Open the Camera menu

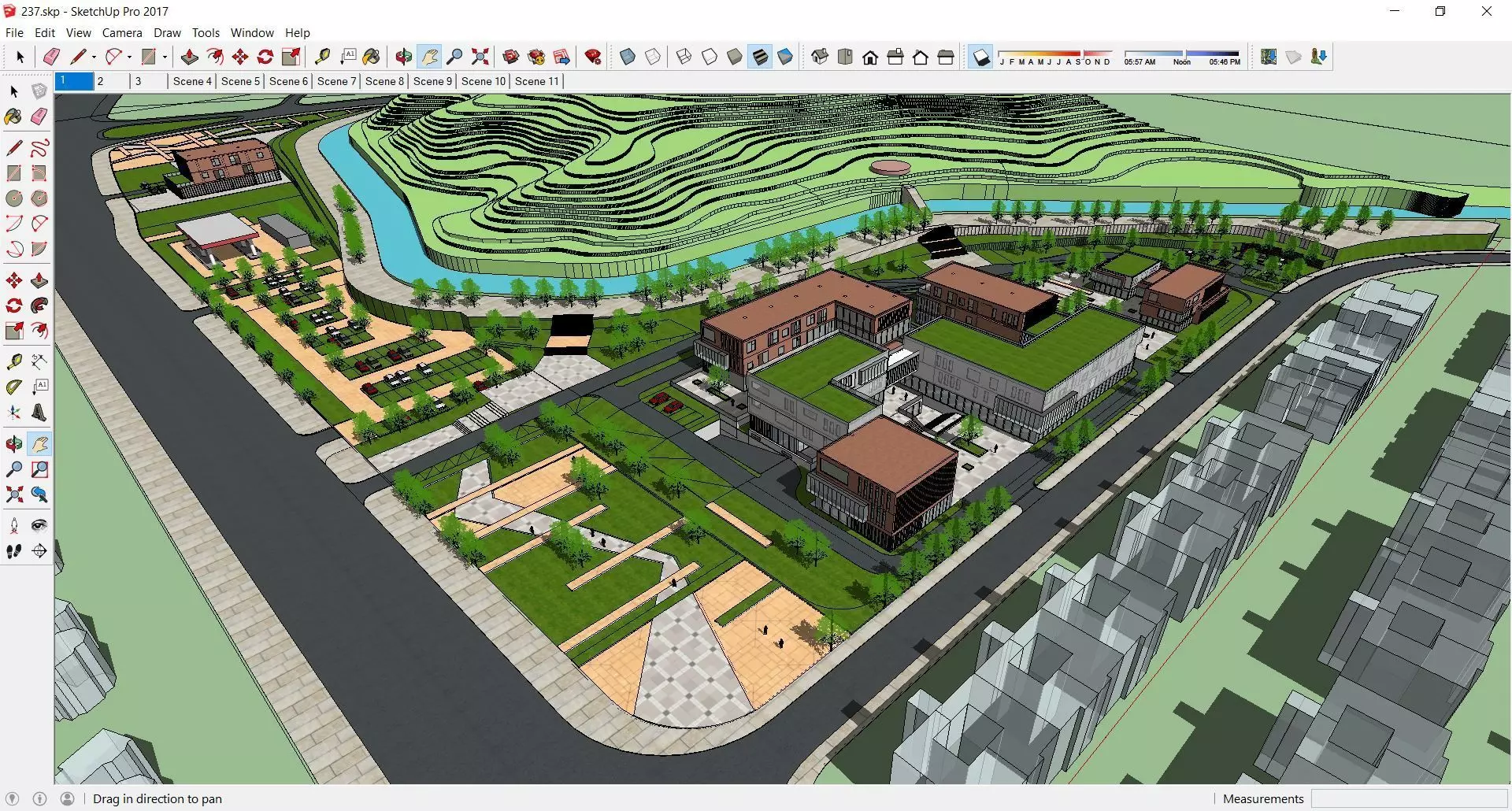(x=122, y=32)
